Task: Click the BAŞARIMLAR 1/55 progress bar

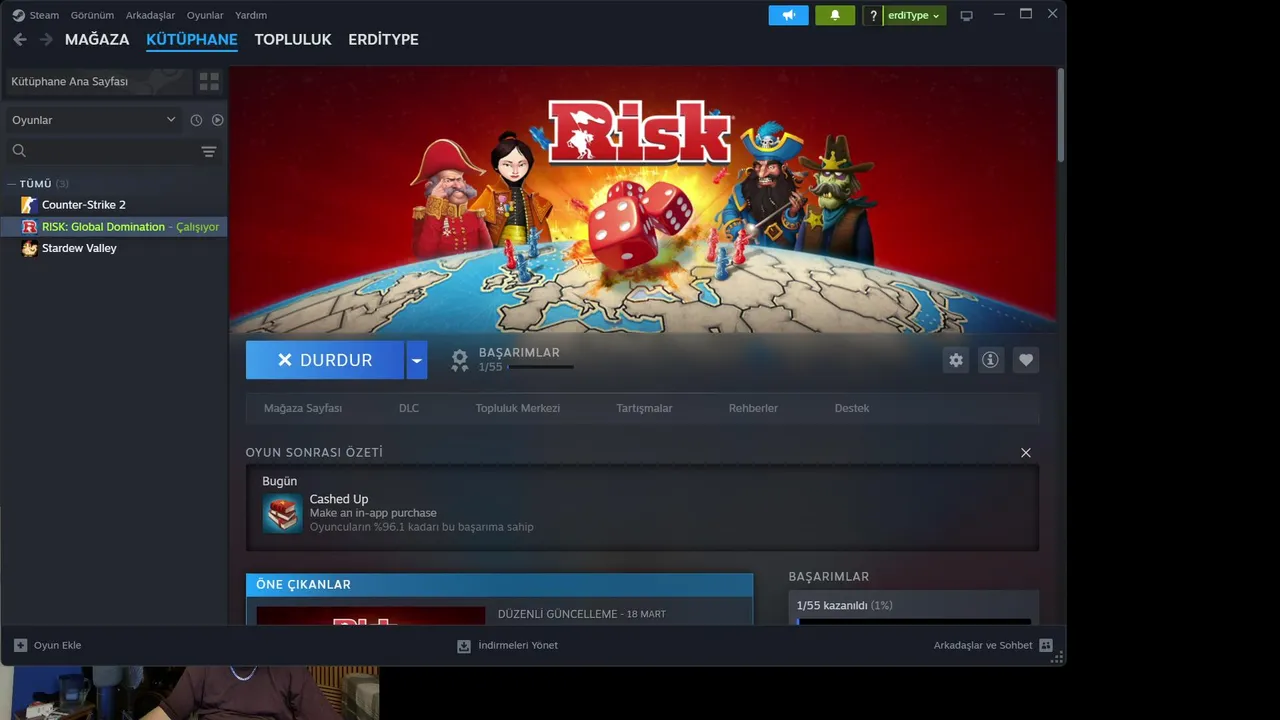Action: click(x=541, y=367)
